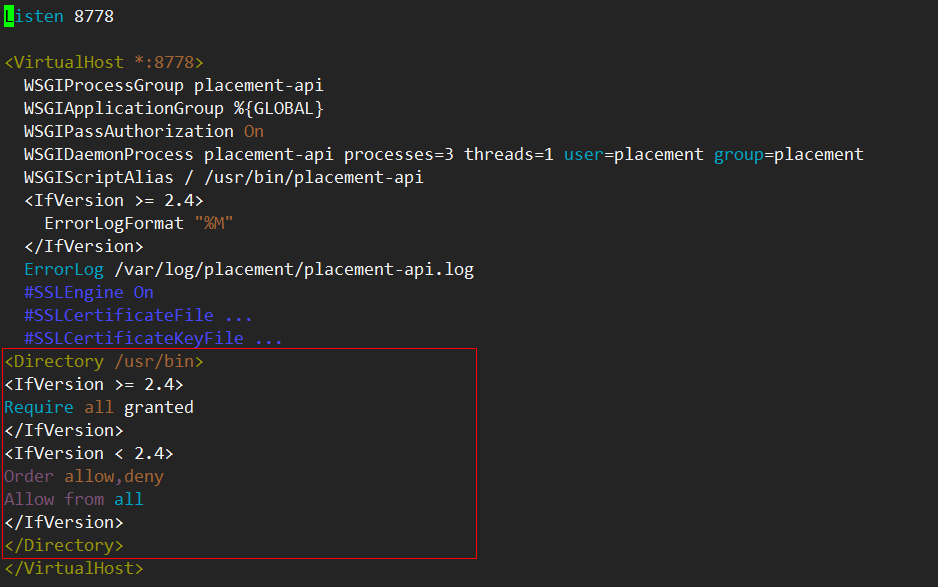Screen dimensions: 938x587
Task: Click the Directory /usr/bin opening tag
Action: [103, 361]
